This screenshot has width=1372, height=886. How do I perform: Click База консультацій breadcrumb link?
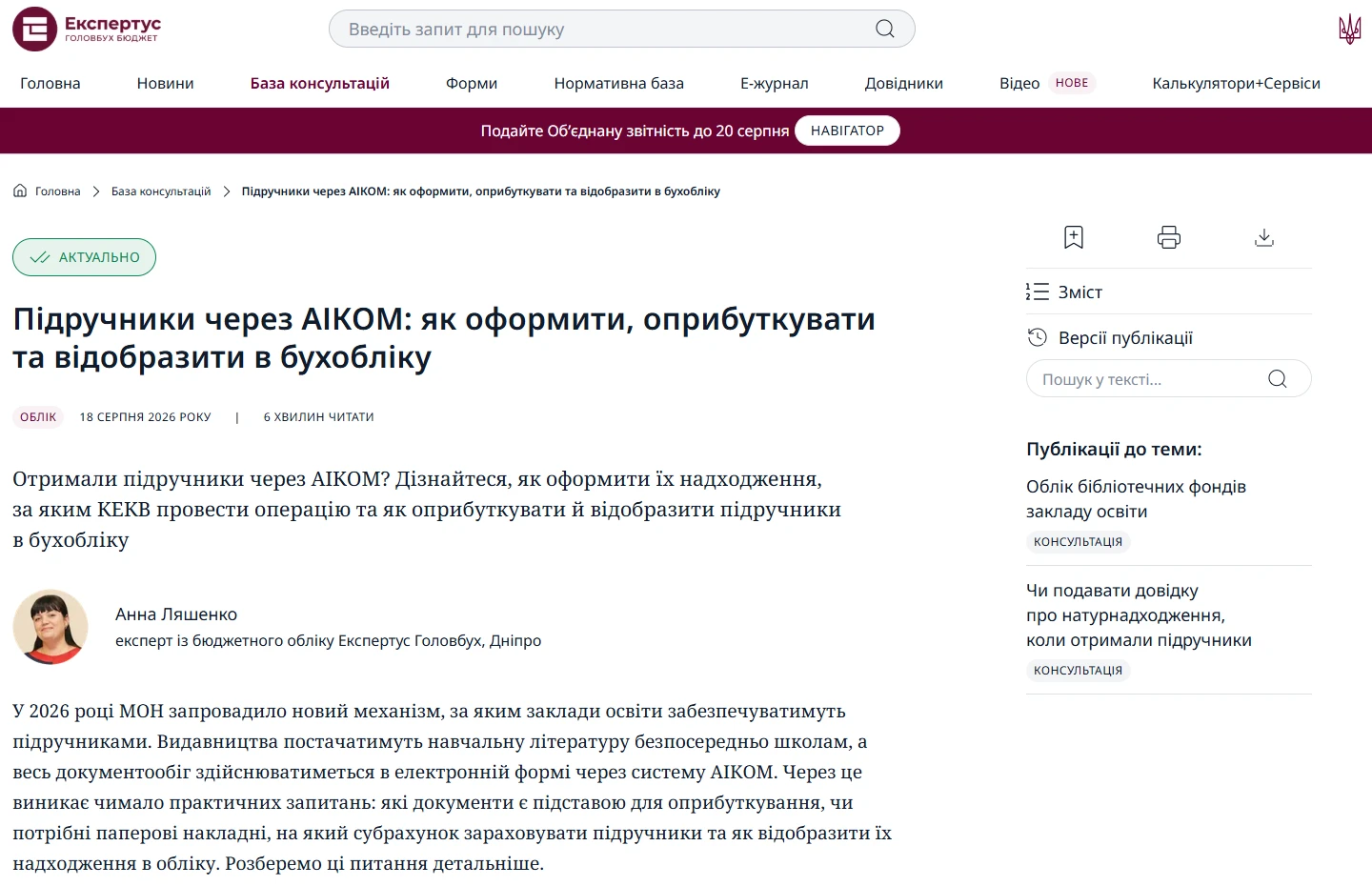(161, 191)
